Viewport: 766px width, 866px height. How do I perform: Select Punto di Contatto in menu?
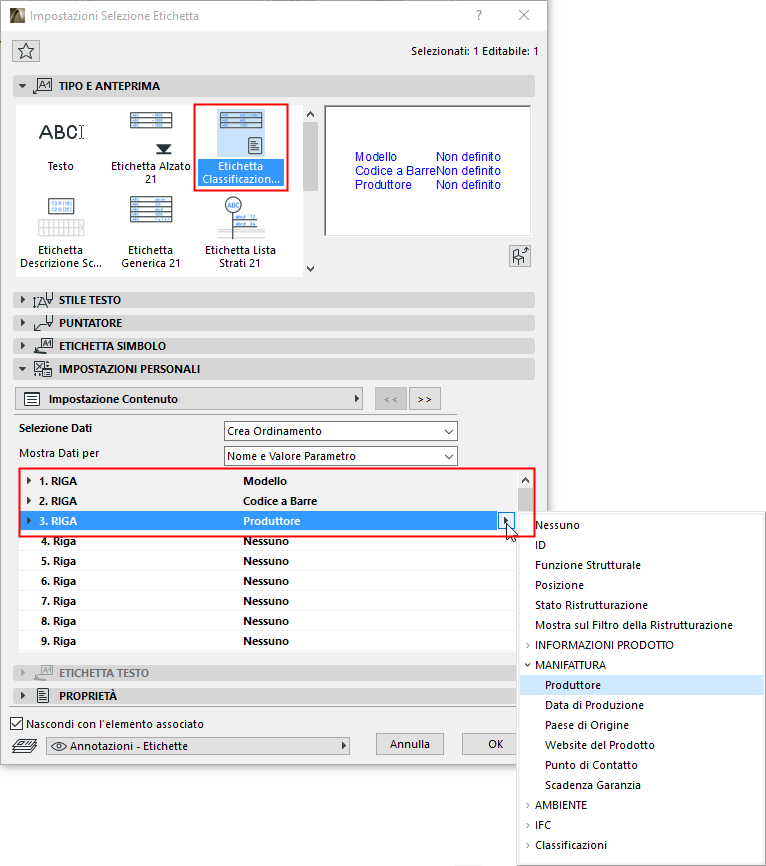tap(641, 765)
